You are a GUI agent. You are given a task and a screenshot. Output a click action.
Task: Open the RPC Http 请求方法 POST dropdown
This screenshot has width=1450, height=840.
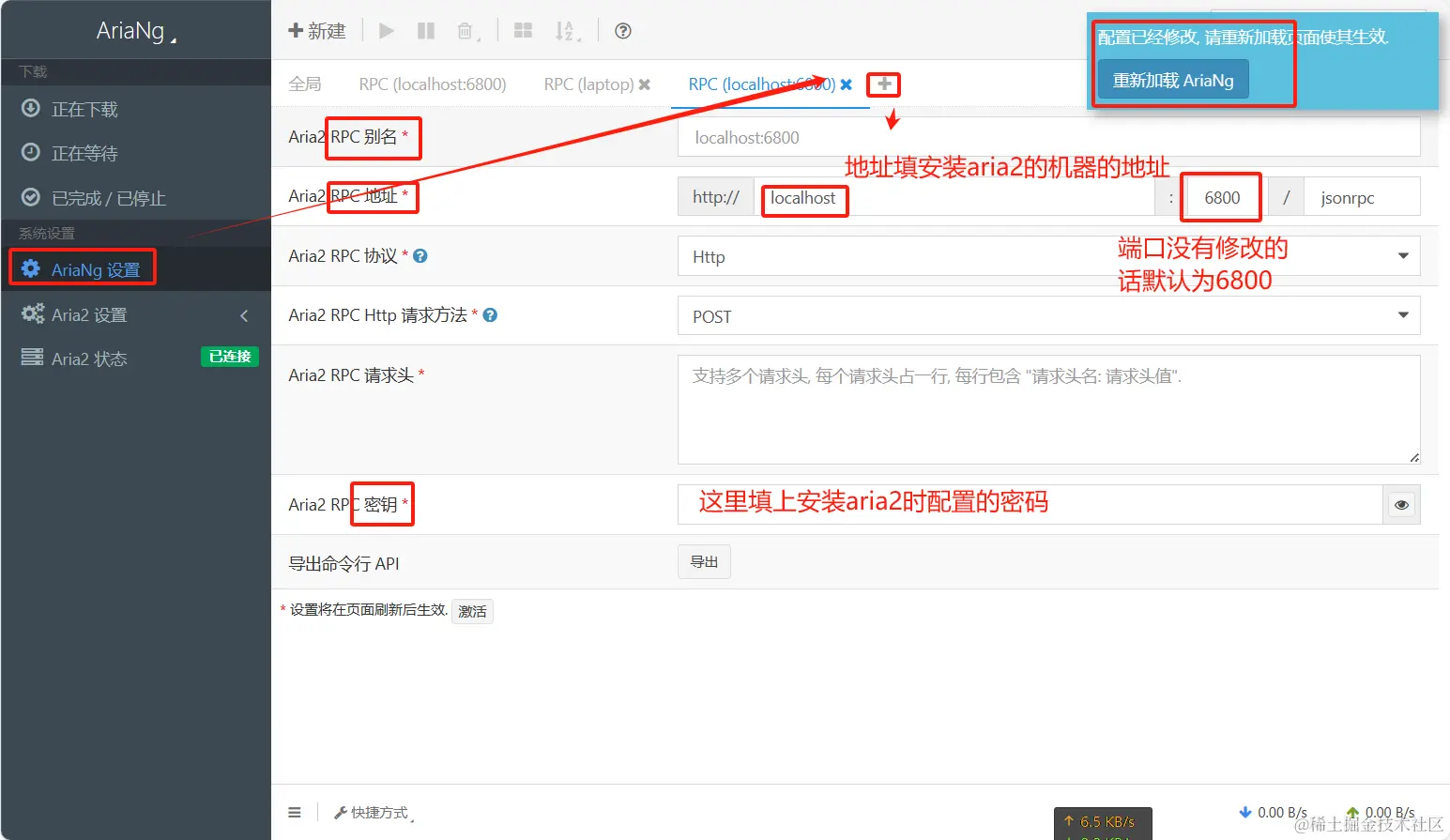pos(1049,316)
